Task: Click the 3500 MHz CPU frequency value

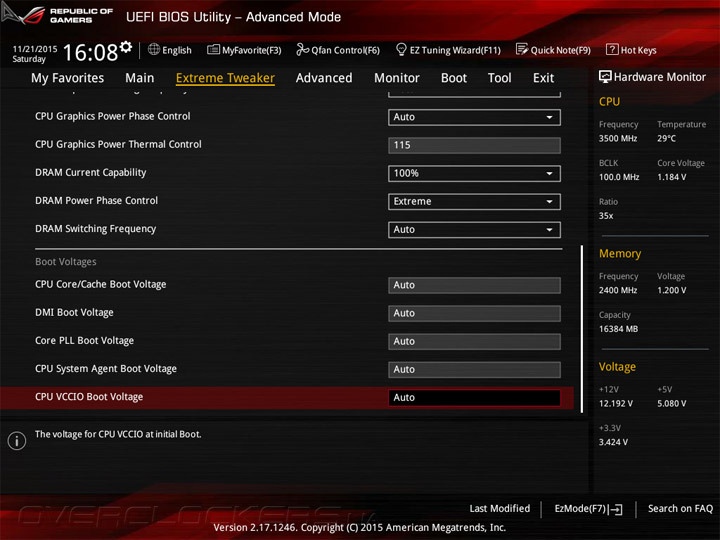Action: 618,139
